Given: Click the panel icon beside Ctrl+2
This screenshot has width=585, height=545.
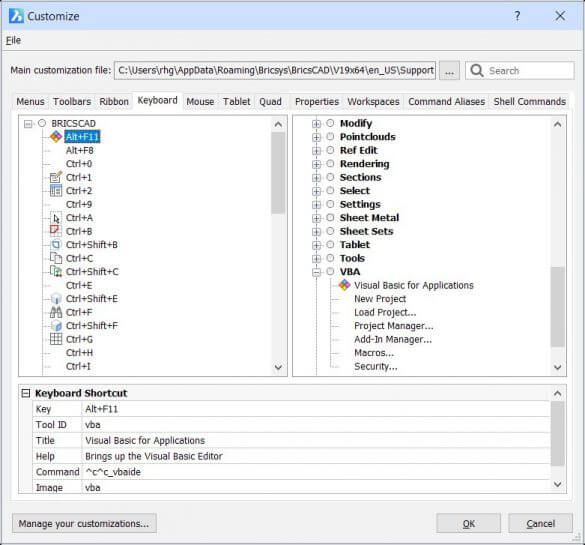Looking at the screenshot, I should tap(56, 191).
